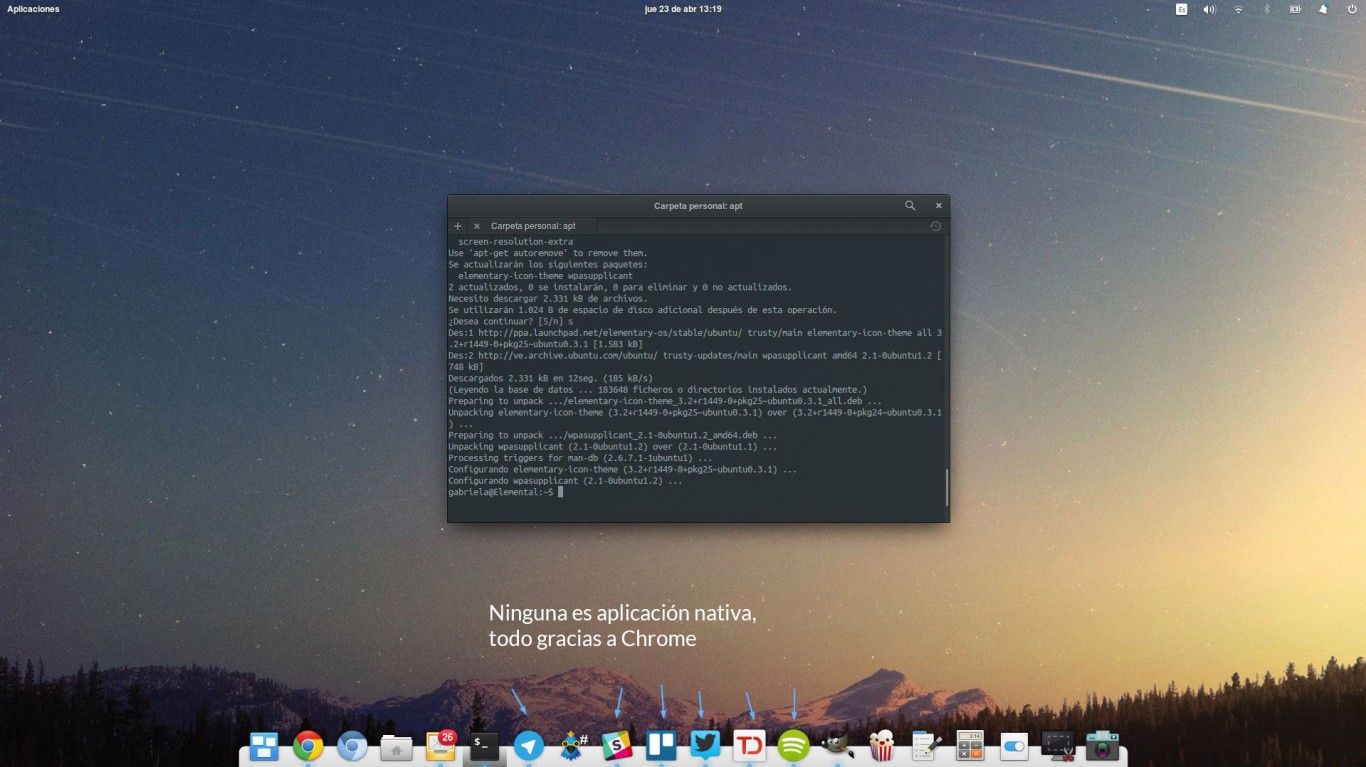Select the 'Carpeta personal: apt' tab

point(533,226)
